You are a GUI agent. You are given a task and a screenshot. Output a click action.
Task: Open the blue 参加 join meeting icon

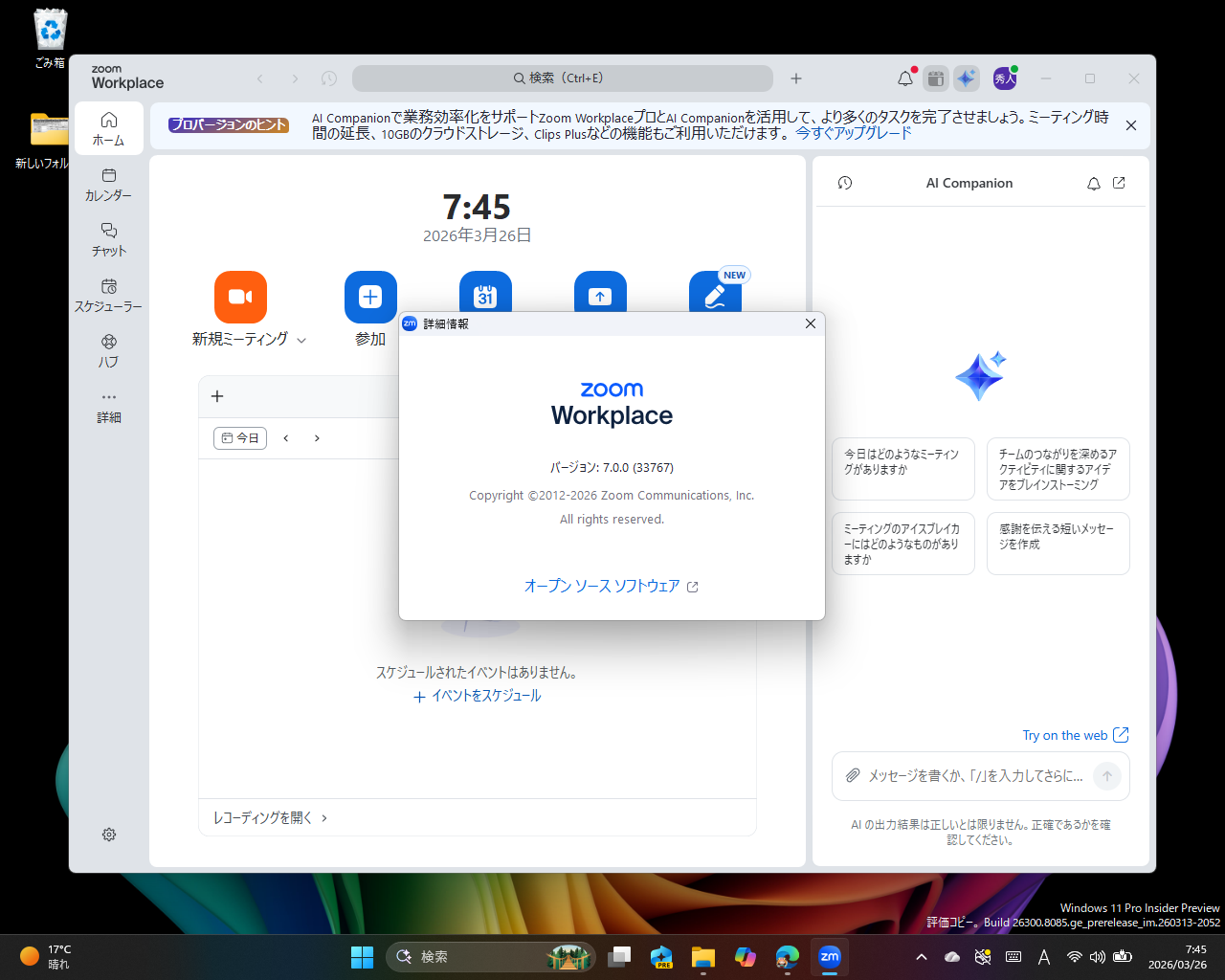click(370, 297)
